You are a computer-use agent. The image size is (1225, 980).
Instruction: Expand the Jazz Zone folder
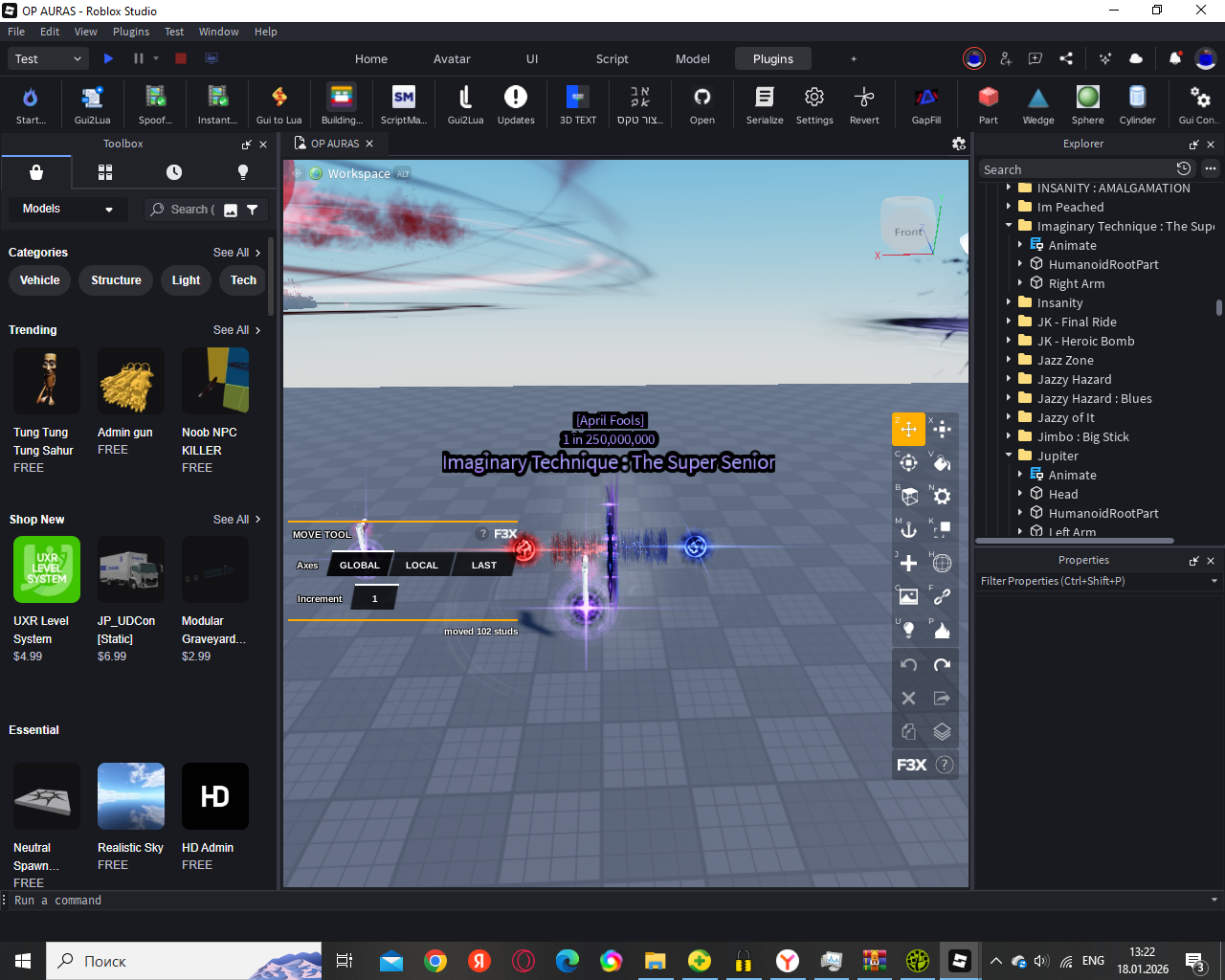pos(1009,360)
